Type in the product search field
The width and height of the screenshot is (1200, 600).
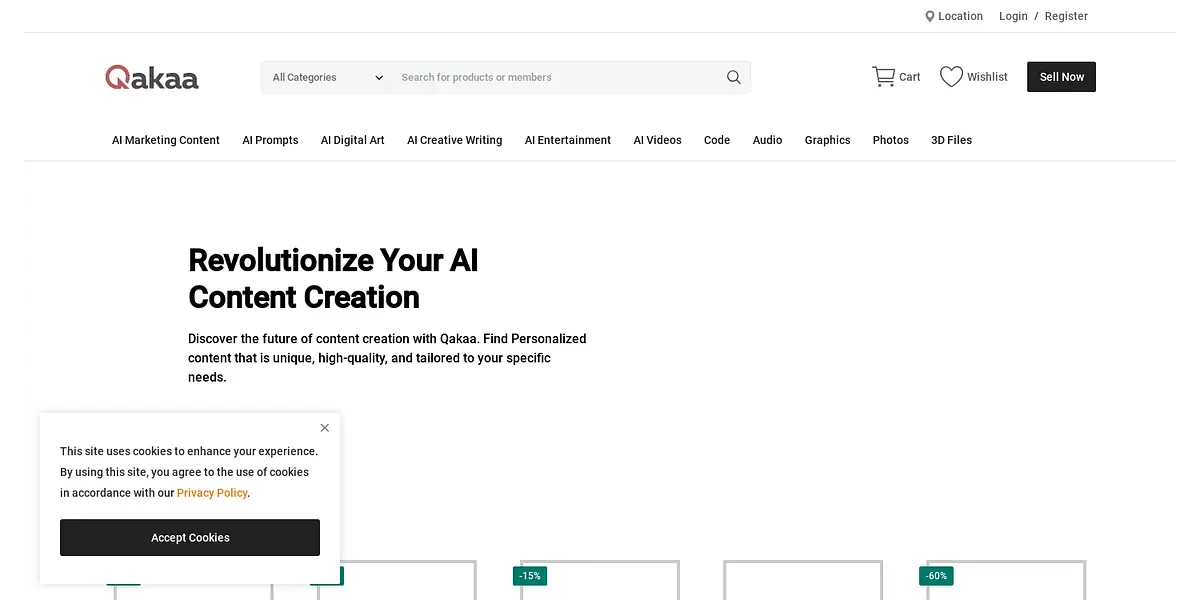tap(555, 77)
